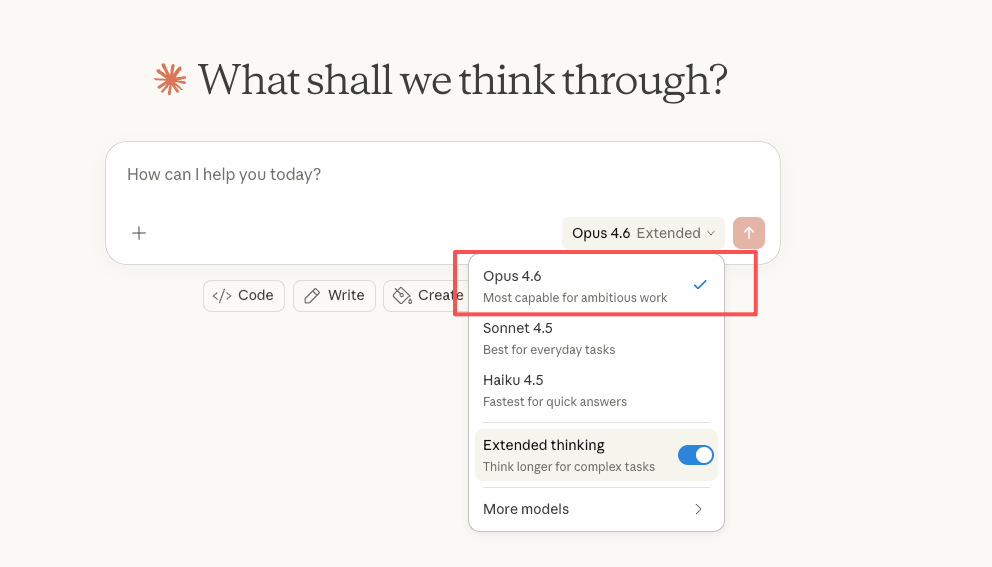Click the right arrow icon beside More models
Screen dimensions: 992x567
698,509
